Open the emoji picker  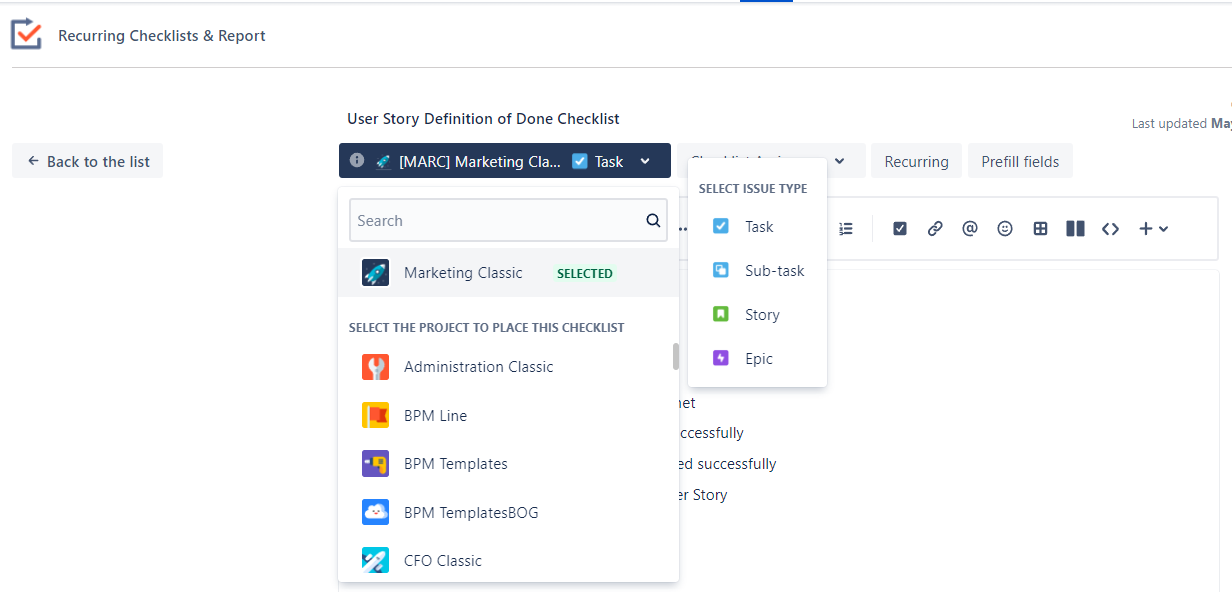coord(1005,229)
